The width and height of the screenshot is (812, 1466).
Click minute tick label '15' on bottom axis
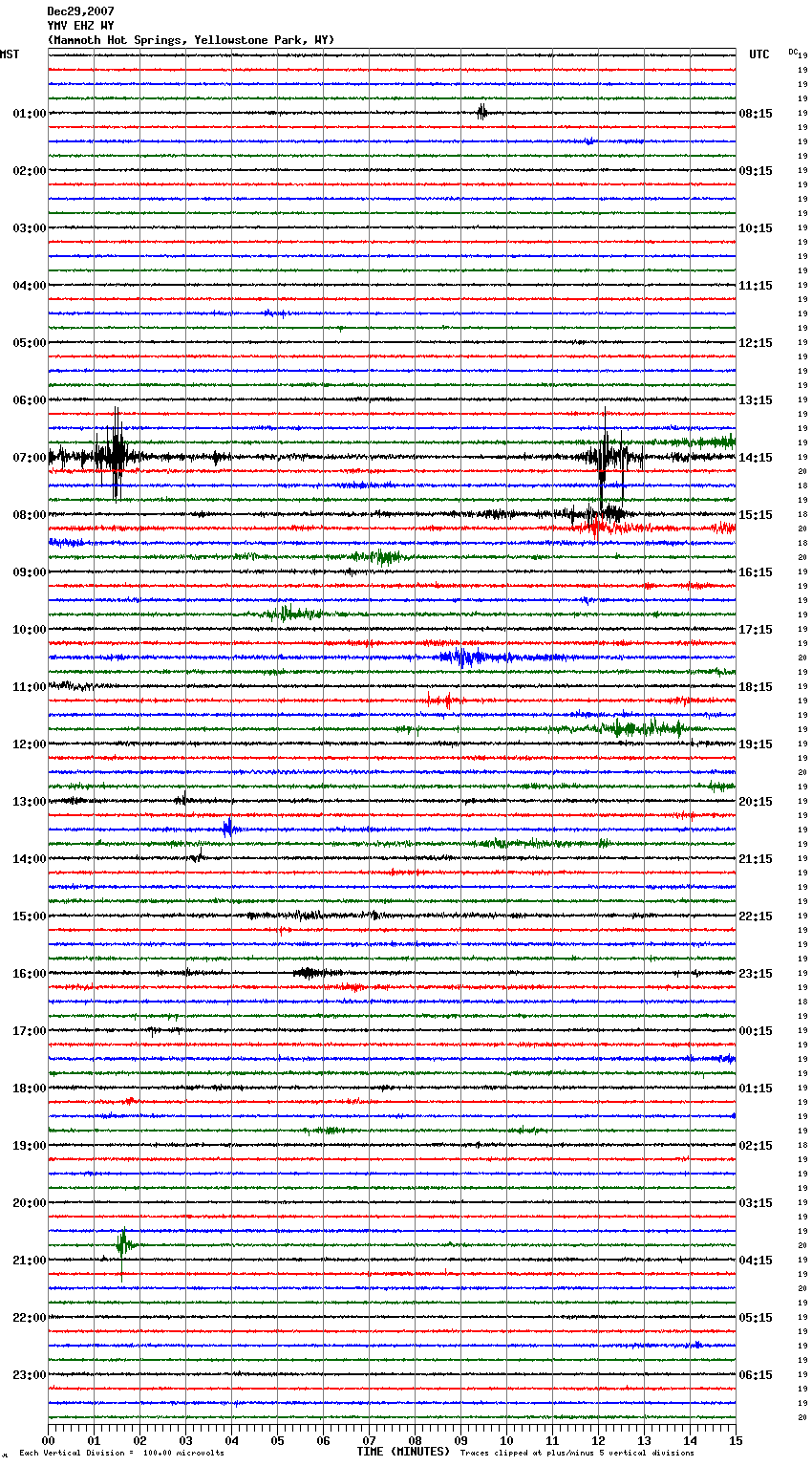coord(736,1440)
